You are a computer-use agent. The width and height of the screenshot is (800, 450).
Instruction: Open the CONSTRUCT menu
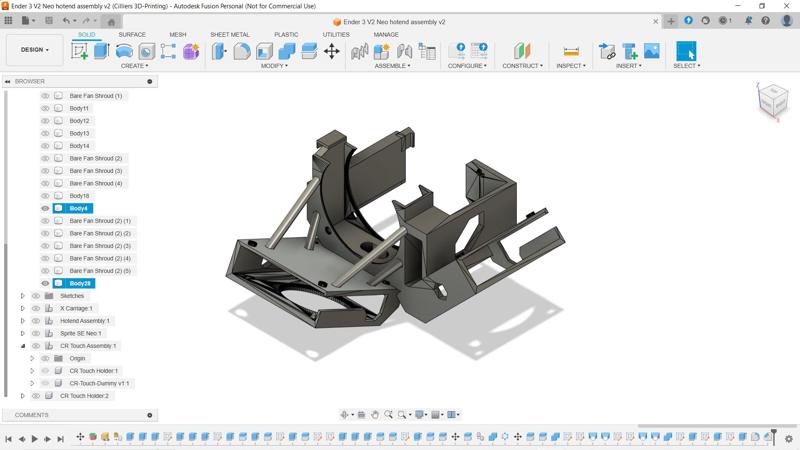click(522, 66)
